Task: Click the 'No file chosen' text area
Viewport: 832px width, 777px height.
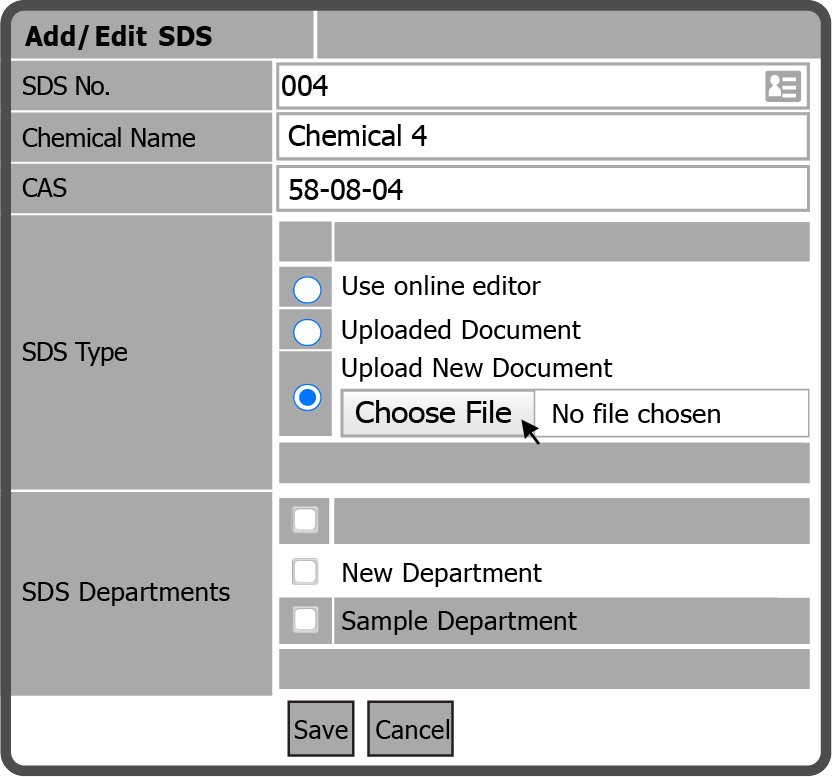Action: [636, 414]
